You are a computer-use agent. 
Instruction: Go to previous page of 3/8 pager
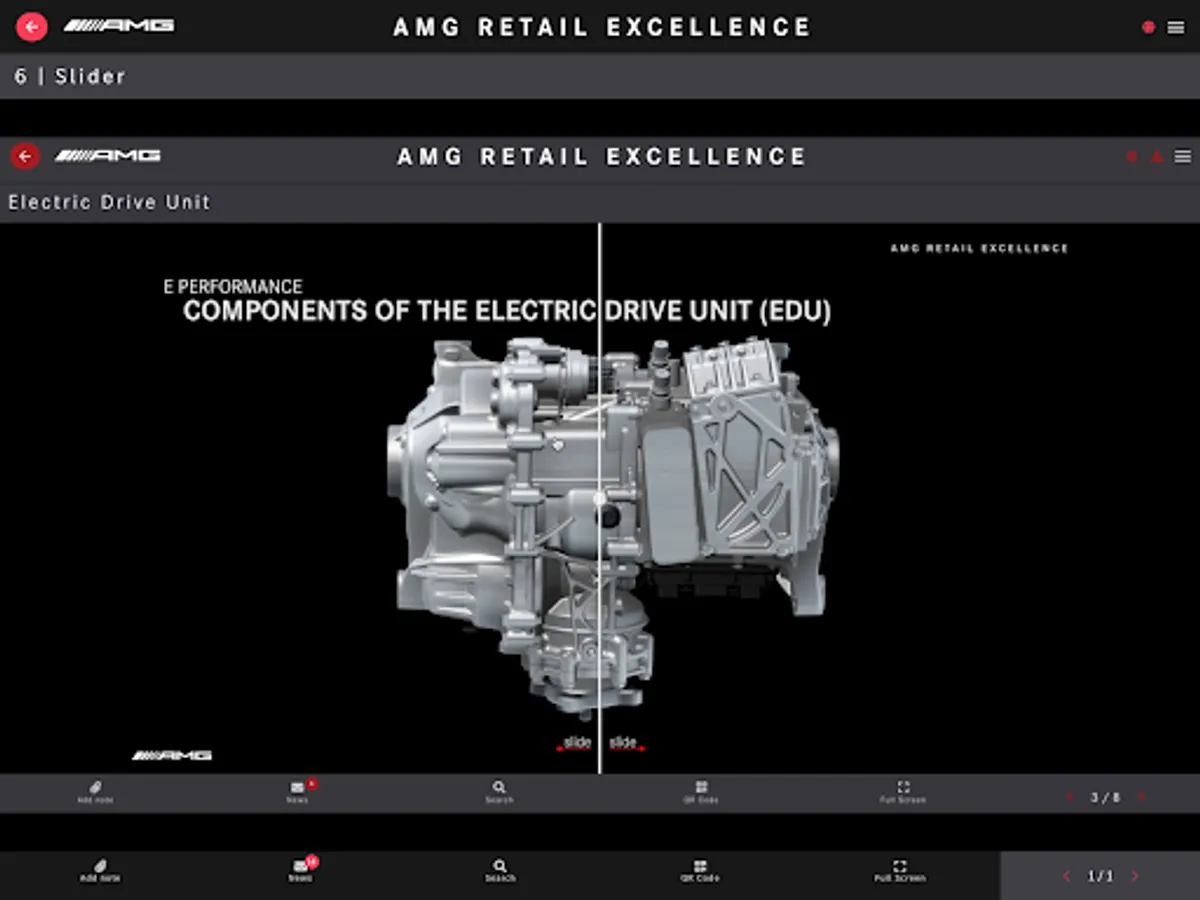[1070, 797]
